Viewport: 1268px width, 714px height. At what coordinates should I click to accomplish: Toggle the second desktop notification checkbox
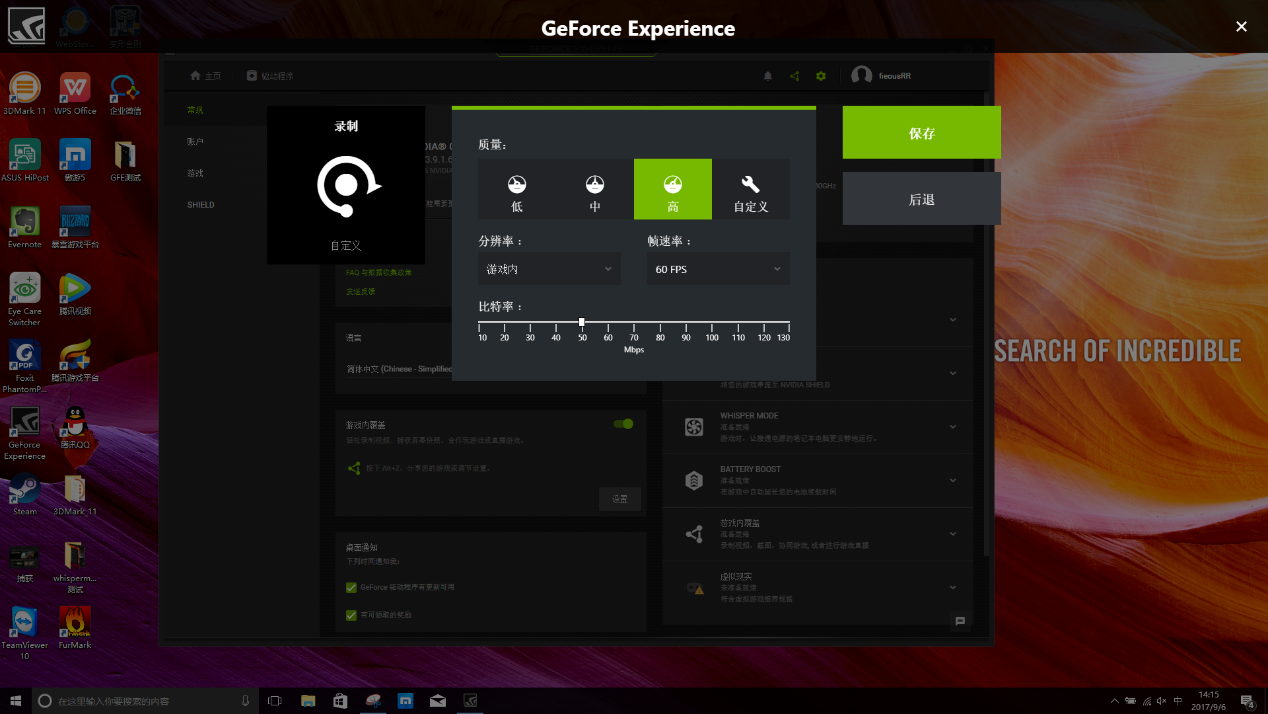[x=351, y=614]
